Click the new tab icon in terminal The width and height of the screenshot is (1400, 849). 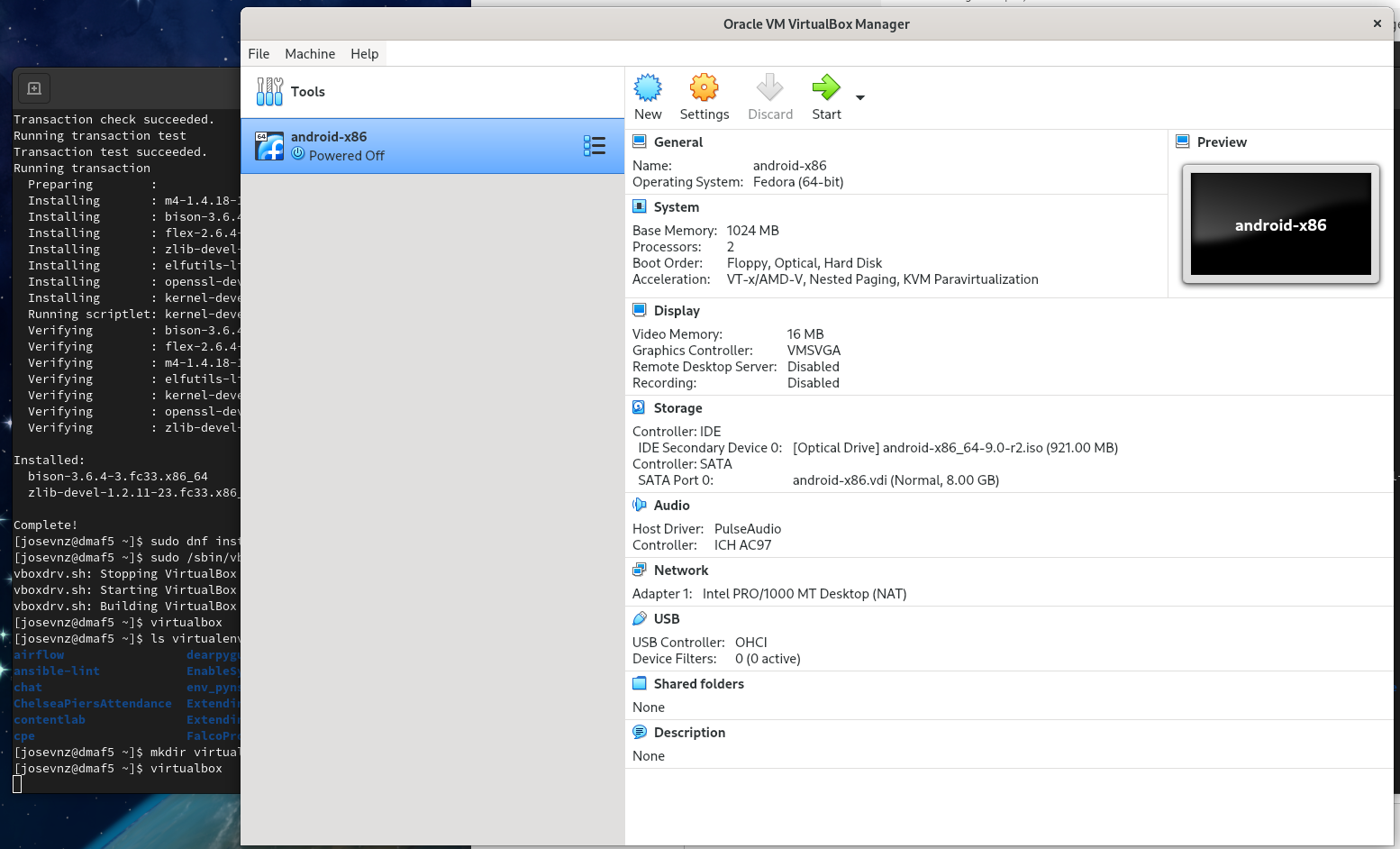(x=34, y=88)
